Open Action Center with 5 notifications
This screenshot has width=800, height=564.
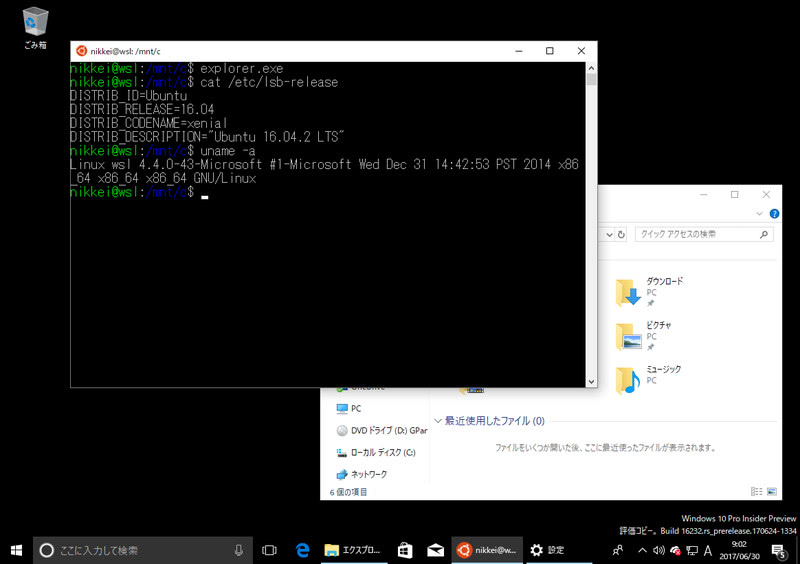779,550
